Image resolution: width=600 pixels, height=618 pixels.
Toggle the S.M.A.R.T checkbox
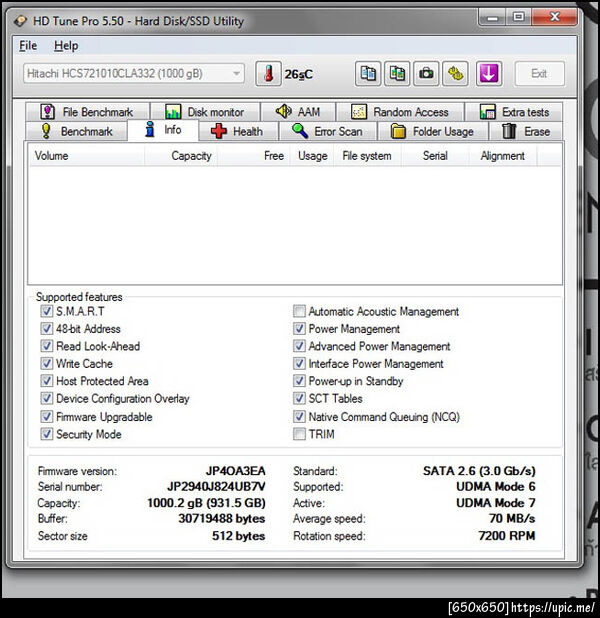click(x=47, y=311)
